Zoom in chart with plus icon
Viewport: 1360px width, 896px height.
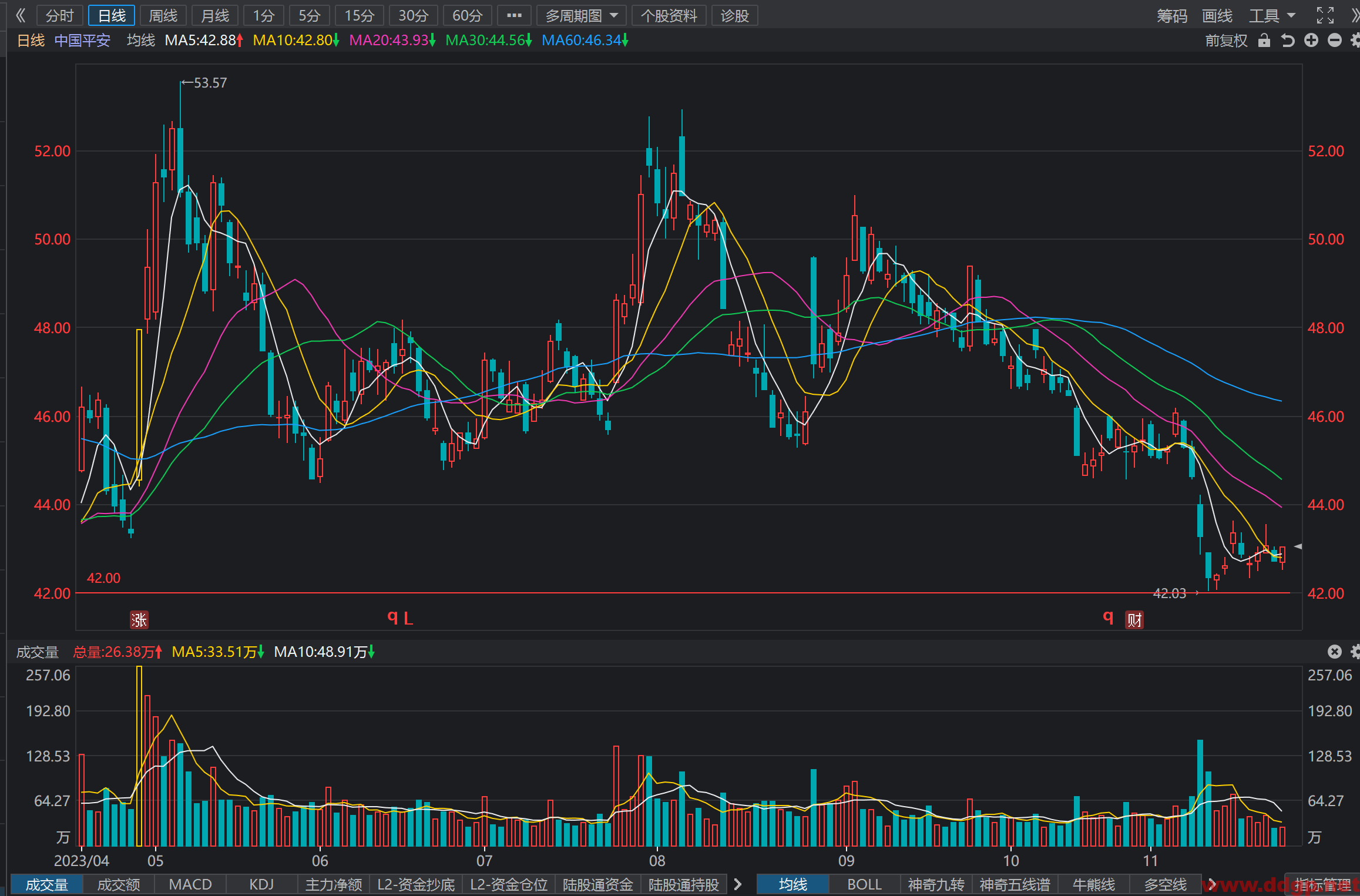click(1311, 40)
